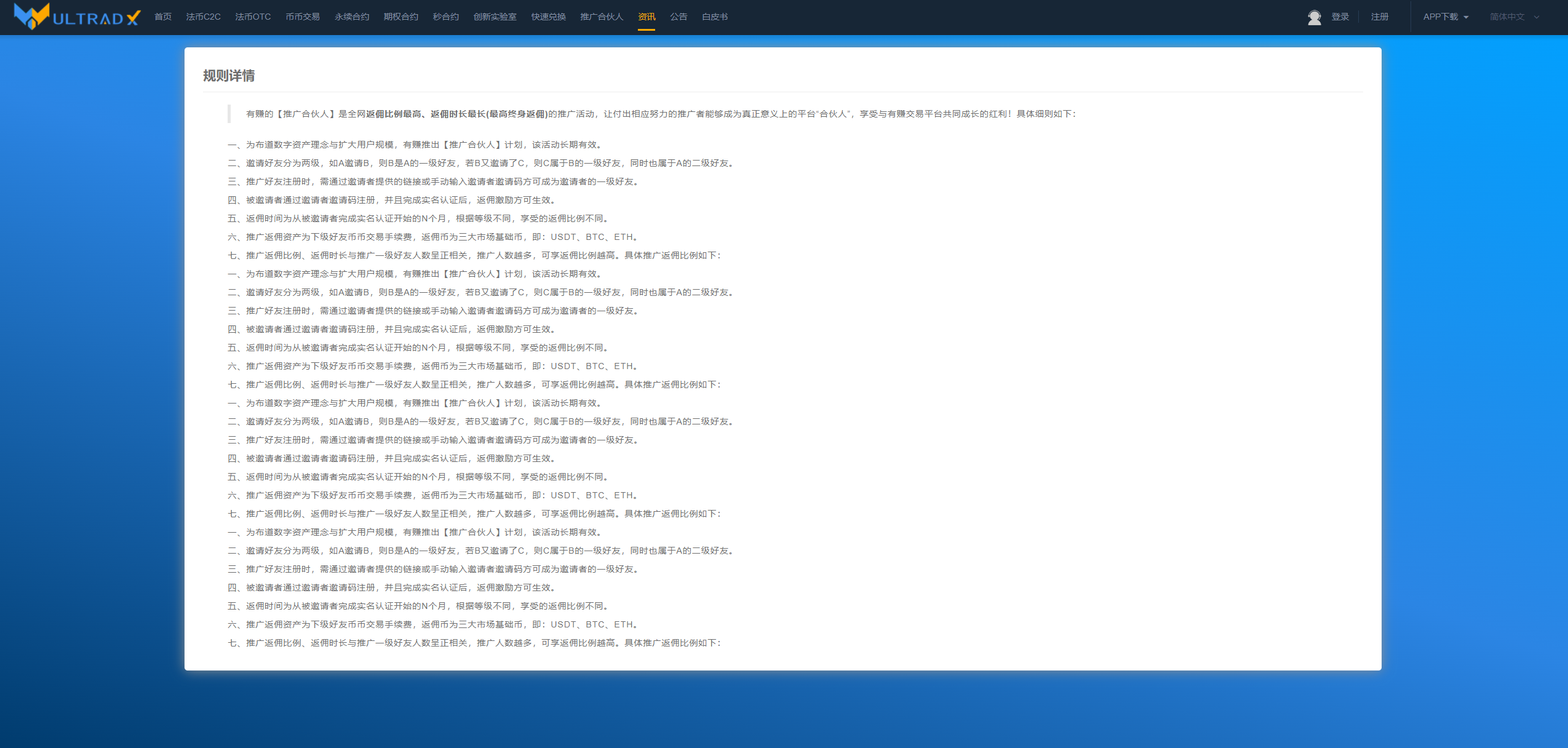
Task: Open the 公告 announcements page
Action: click(678, 17)
